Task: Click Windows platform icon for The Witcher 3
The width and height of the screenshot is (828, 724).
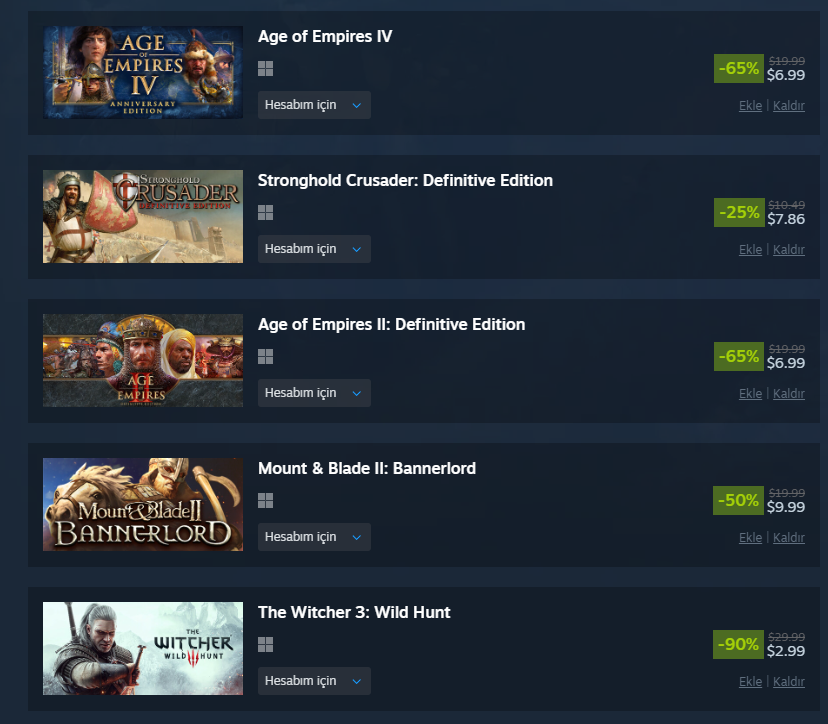Action: (265, 644)
